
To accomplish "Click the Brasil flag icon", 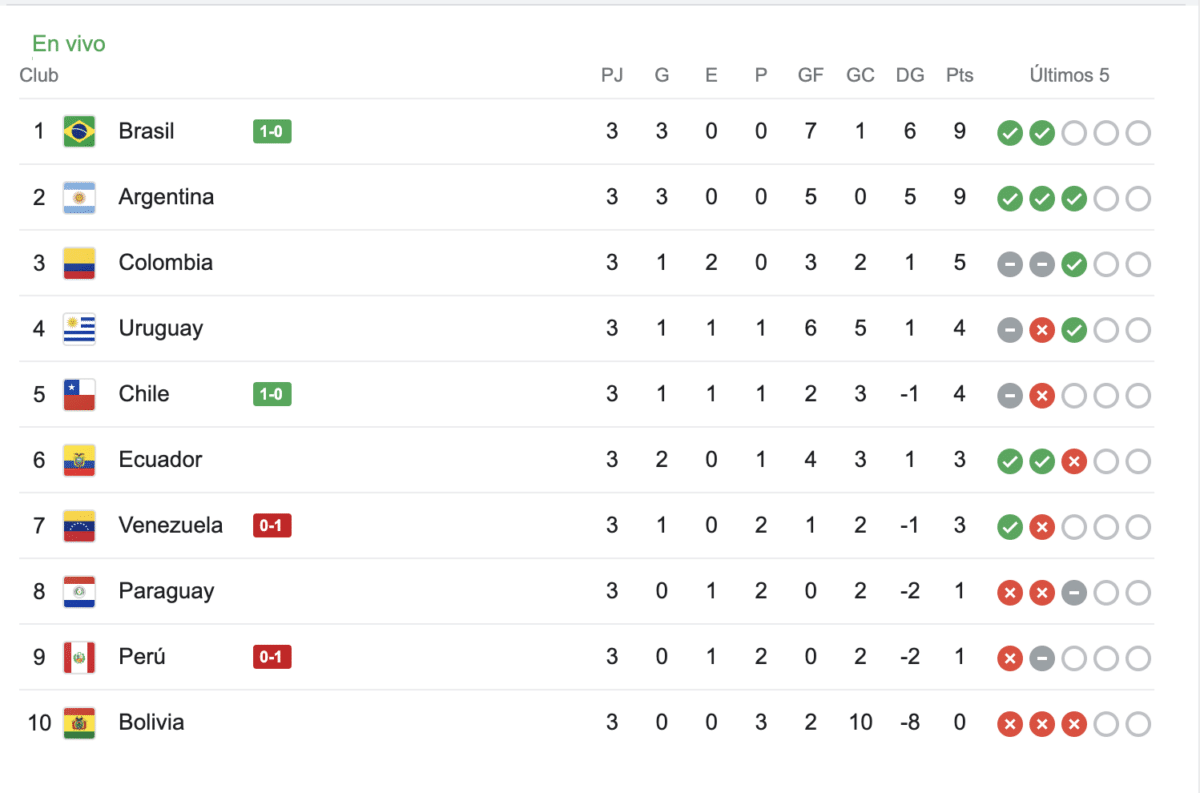I will click(79, 131).
